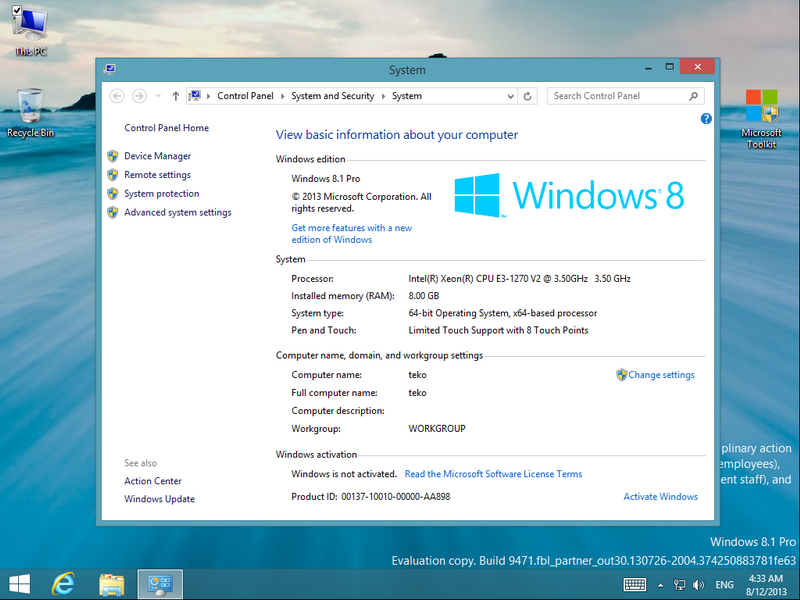Click Intel Xeon processor value text
Image resolution: width=800 pixels, height=600 pixels.
click(x=519, y=279)
